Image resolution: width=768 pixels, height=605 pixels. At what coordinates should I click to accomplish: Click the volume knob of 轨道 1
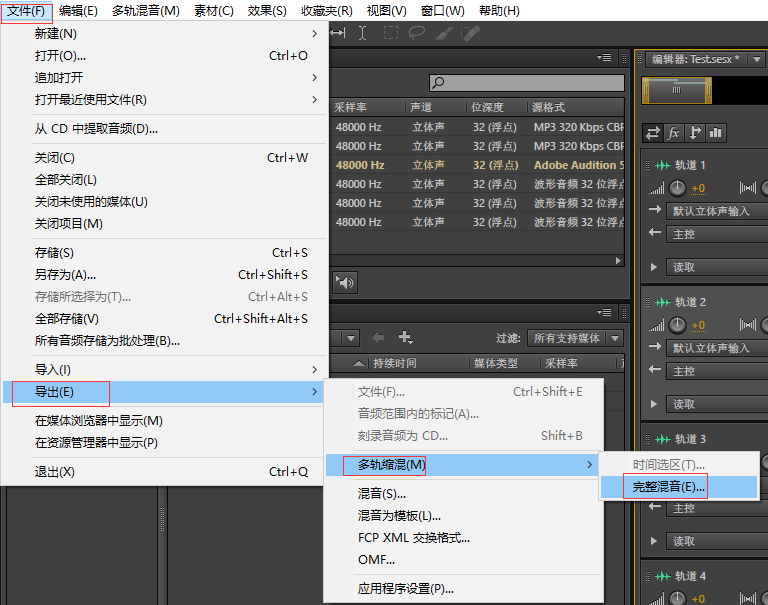click(x=678, y=188)
